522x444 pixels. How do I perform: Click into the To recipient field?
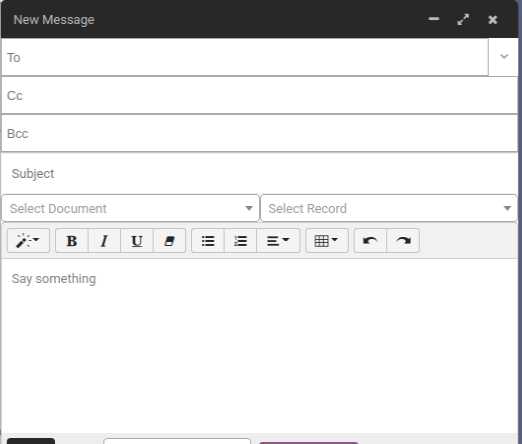click(245, 57)
